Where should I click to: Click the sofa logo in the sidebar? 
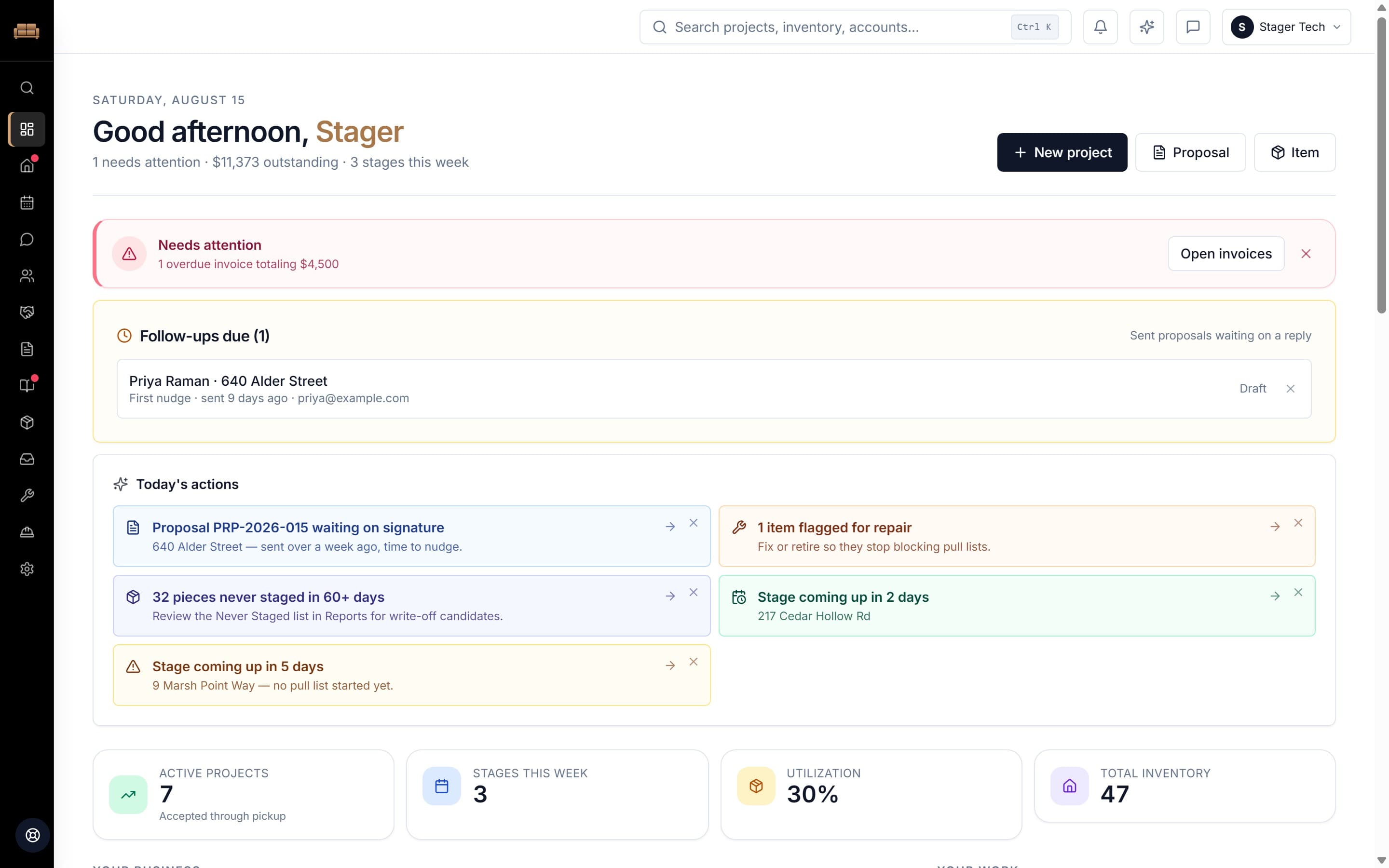pyautogui.click(x=27, y=30)
